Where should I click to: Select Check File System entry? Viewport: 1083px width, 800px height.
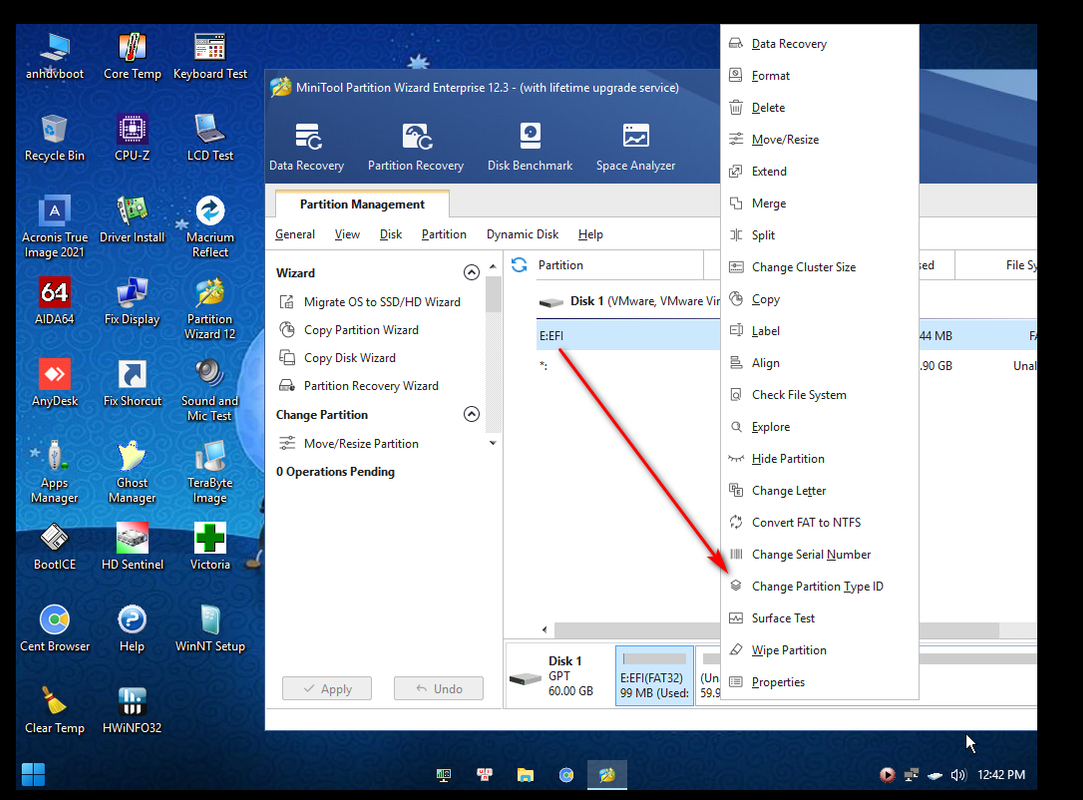819,394
